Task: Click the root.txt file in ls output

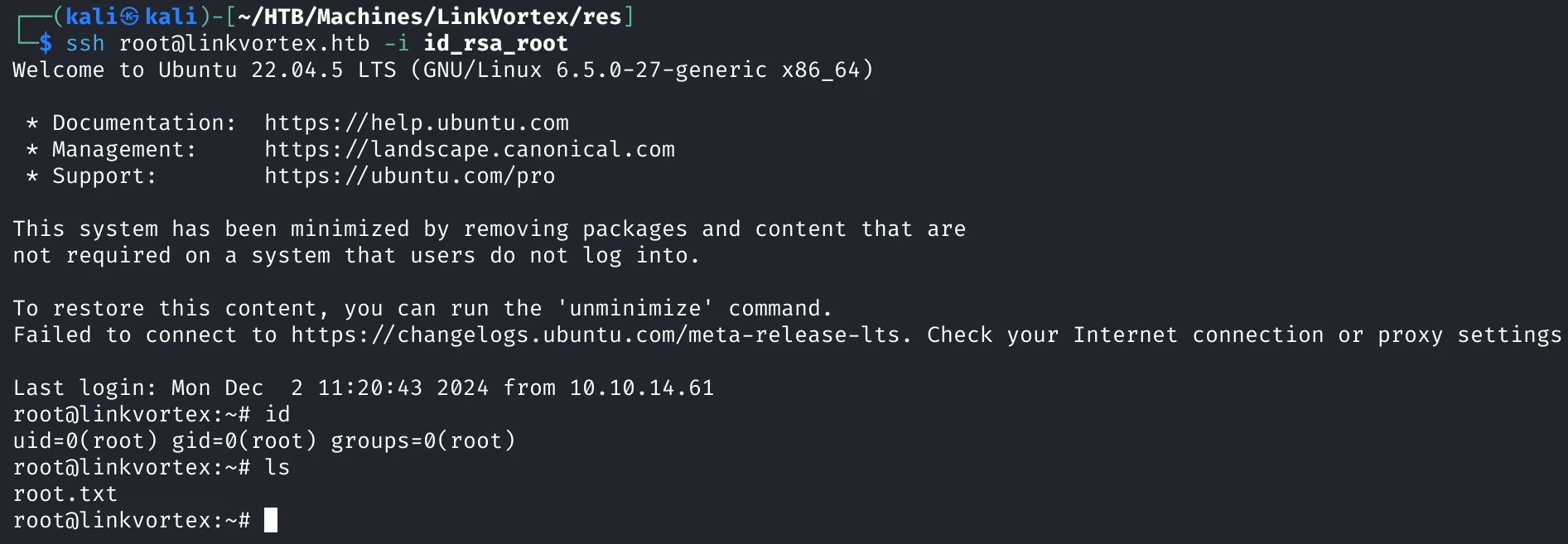Action: tap(65, 494)
